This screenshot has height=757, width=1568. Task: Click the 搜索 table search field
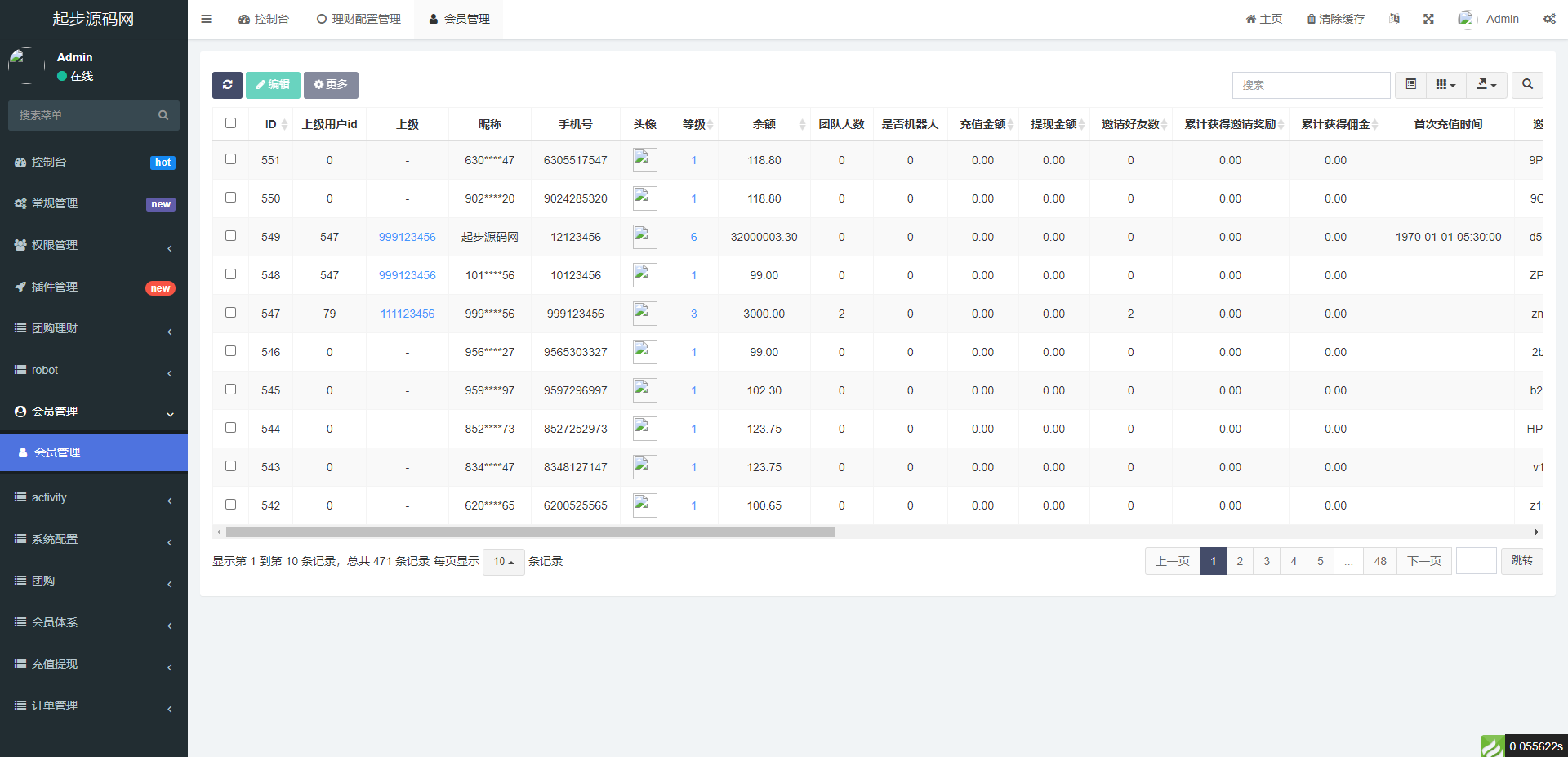pyautogui.click(x=1310, y=85)
